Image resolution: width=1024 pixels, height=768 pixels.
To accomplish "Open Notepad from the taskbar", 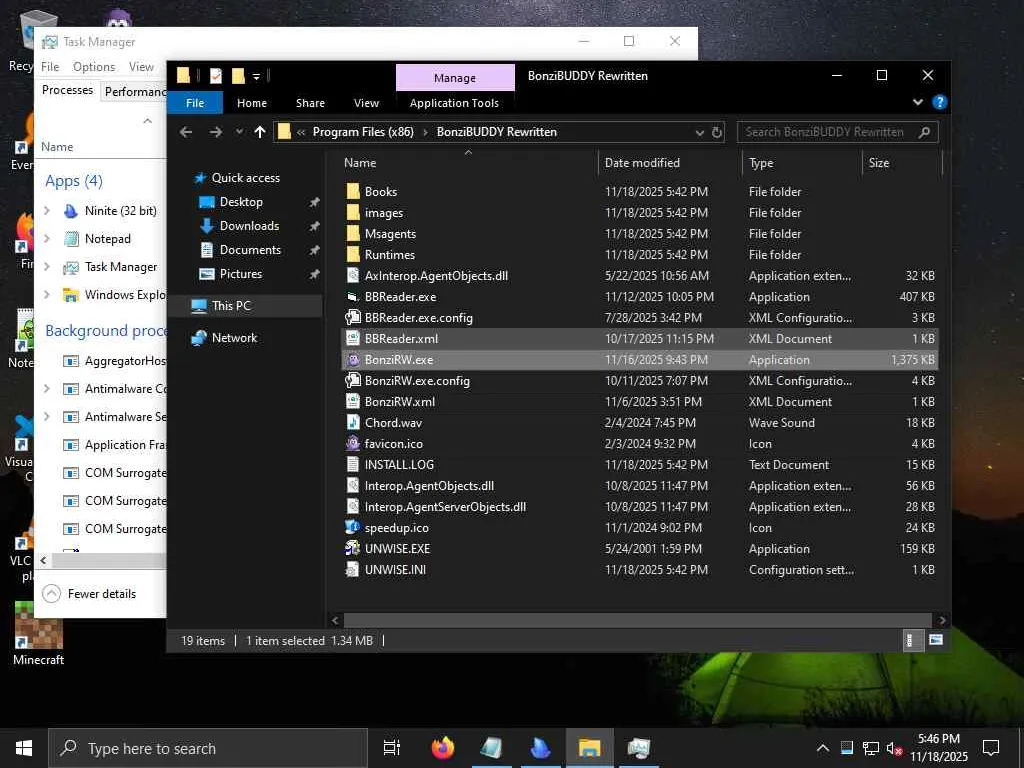I will click(491, 748).
